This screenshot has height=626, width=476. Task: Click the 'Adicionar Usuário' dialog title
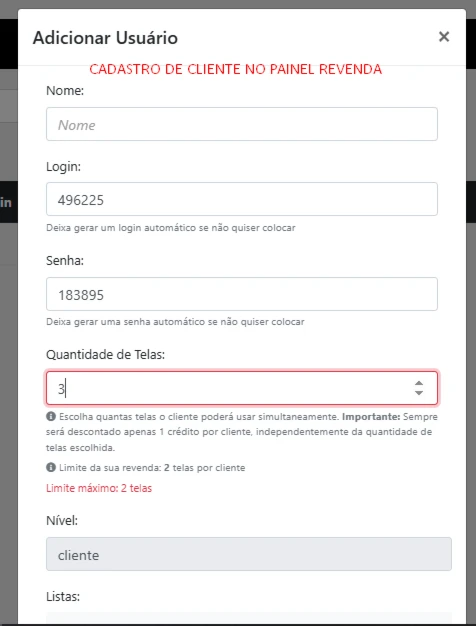[105, 38]
